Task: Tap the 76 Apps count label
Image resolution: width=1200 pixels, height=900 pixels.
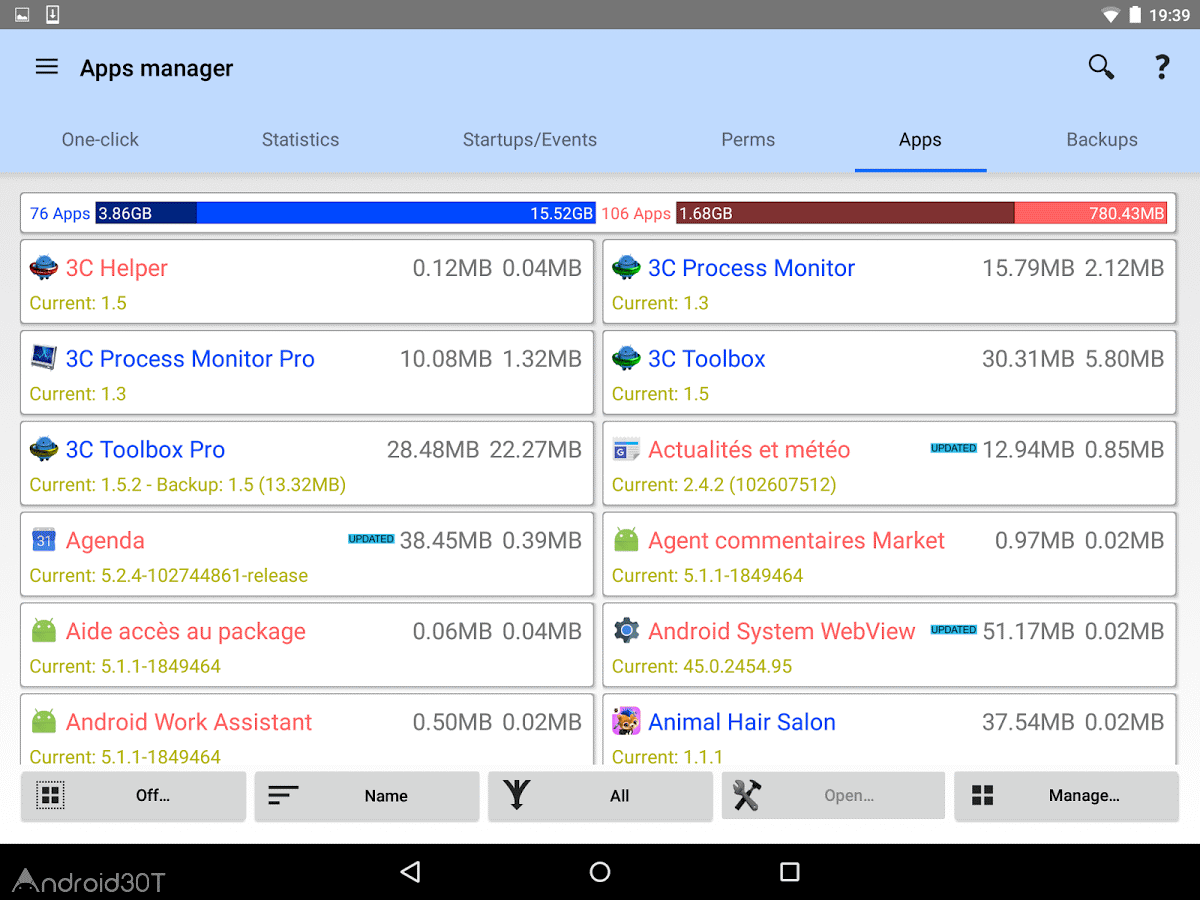Action: pos(60,213)
